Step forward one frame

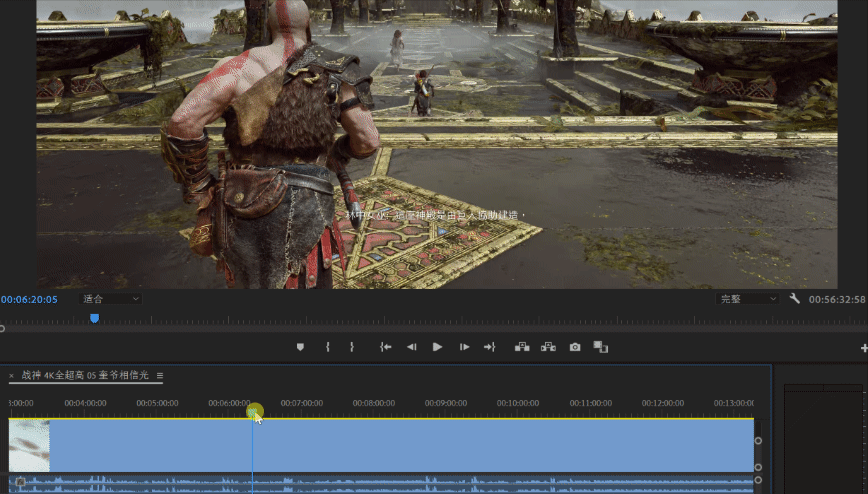(464, 347)
